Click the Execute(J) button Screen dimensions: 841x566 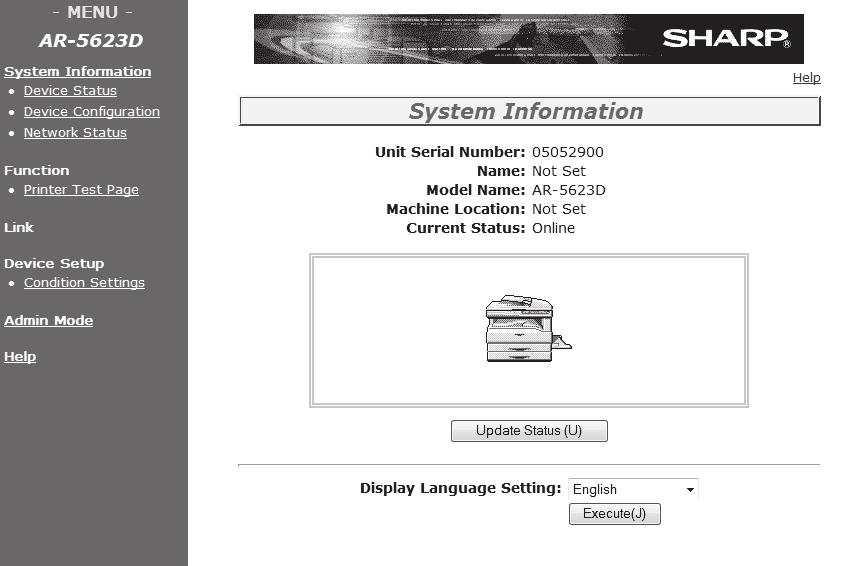tap(615, 514)
